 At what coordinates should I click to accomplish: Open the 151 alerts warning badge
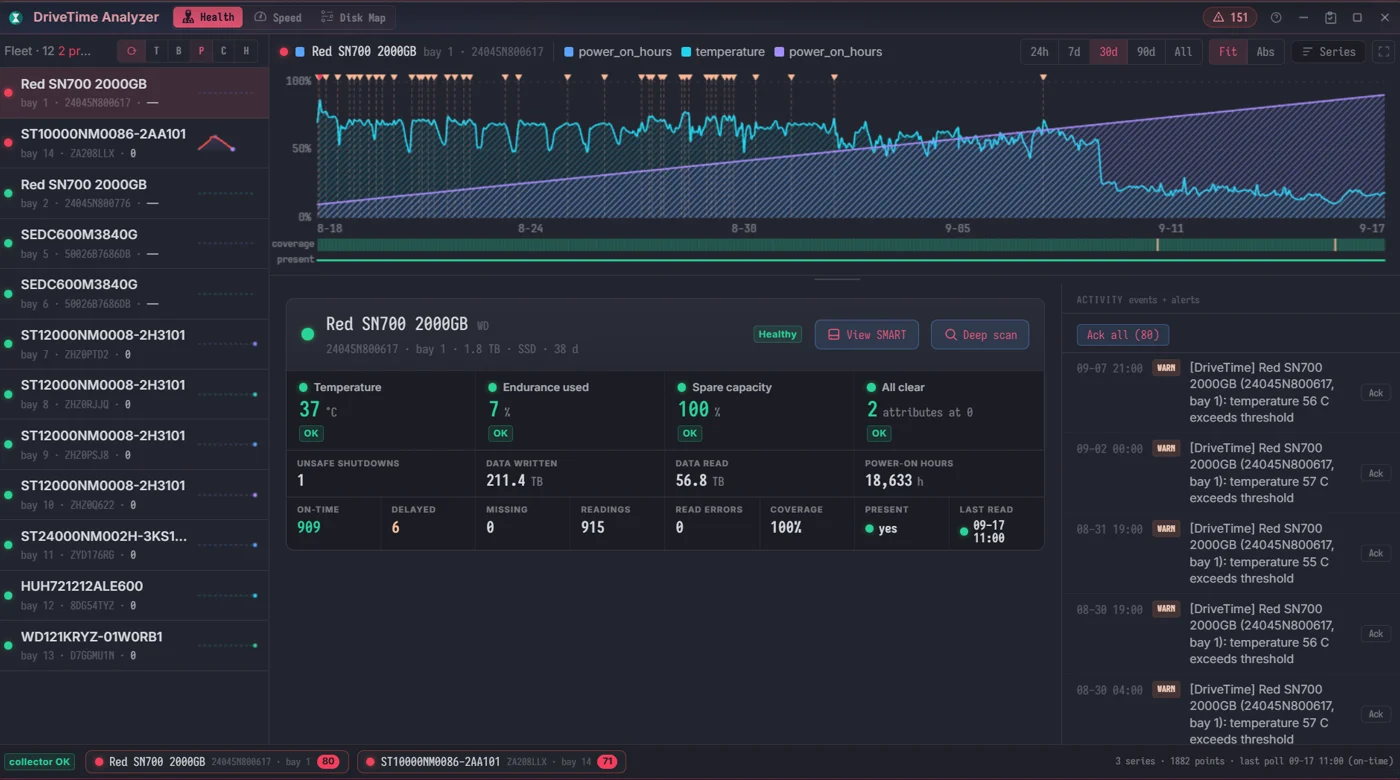point(1230,17)
